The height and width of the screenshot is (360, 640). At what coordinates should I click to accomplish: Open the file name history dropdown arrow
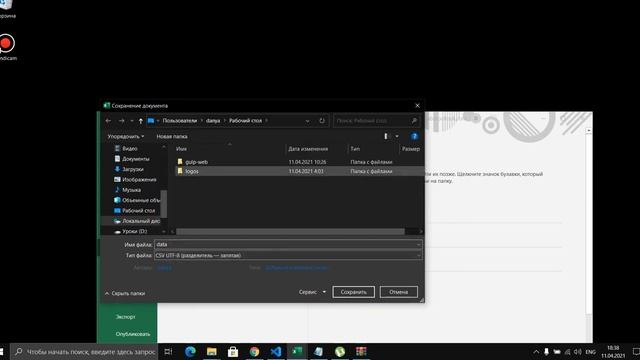click(x=418, y=244)
